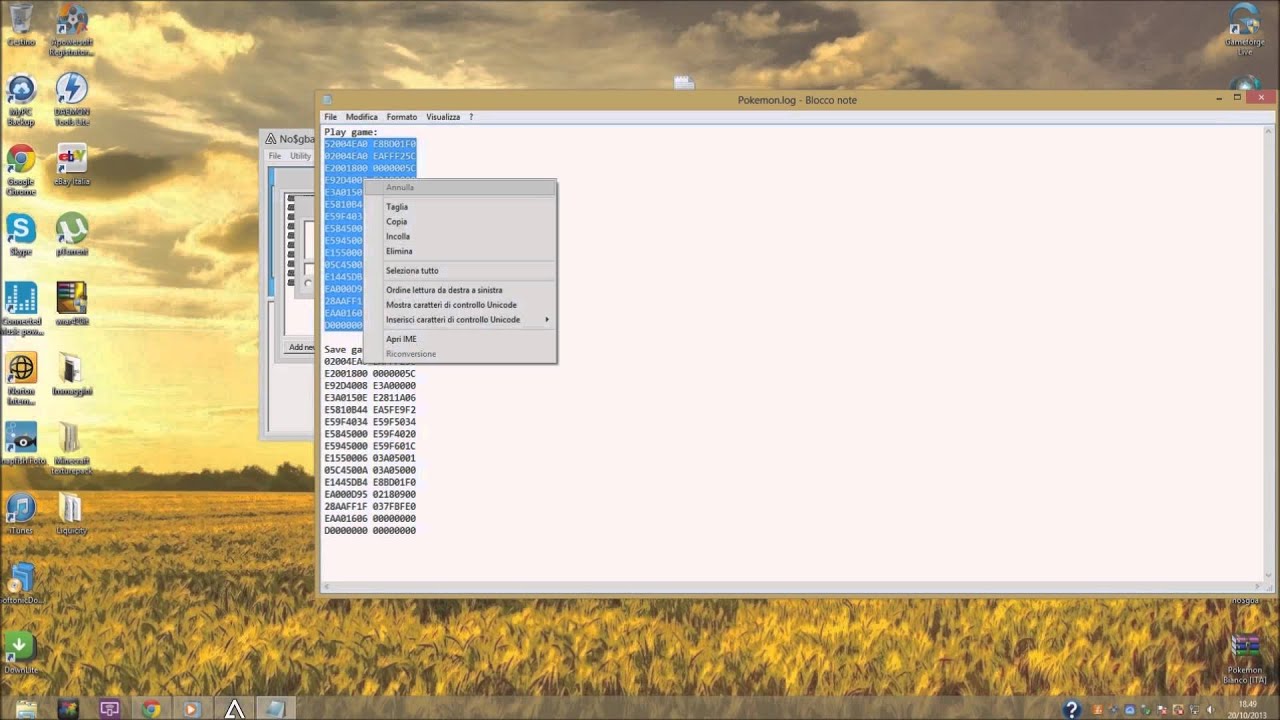Screen dimensions: 1280x720
Task: Choose Incolla in context menu
Action: tap(459, 237)
